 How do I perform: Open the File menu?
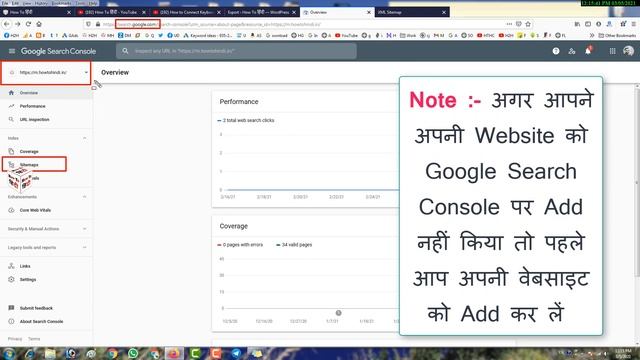[5, 3]
